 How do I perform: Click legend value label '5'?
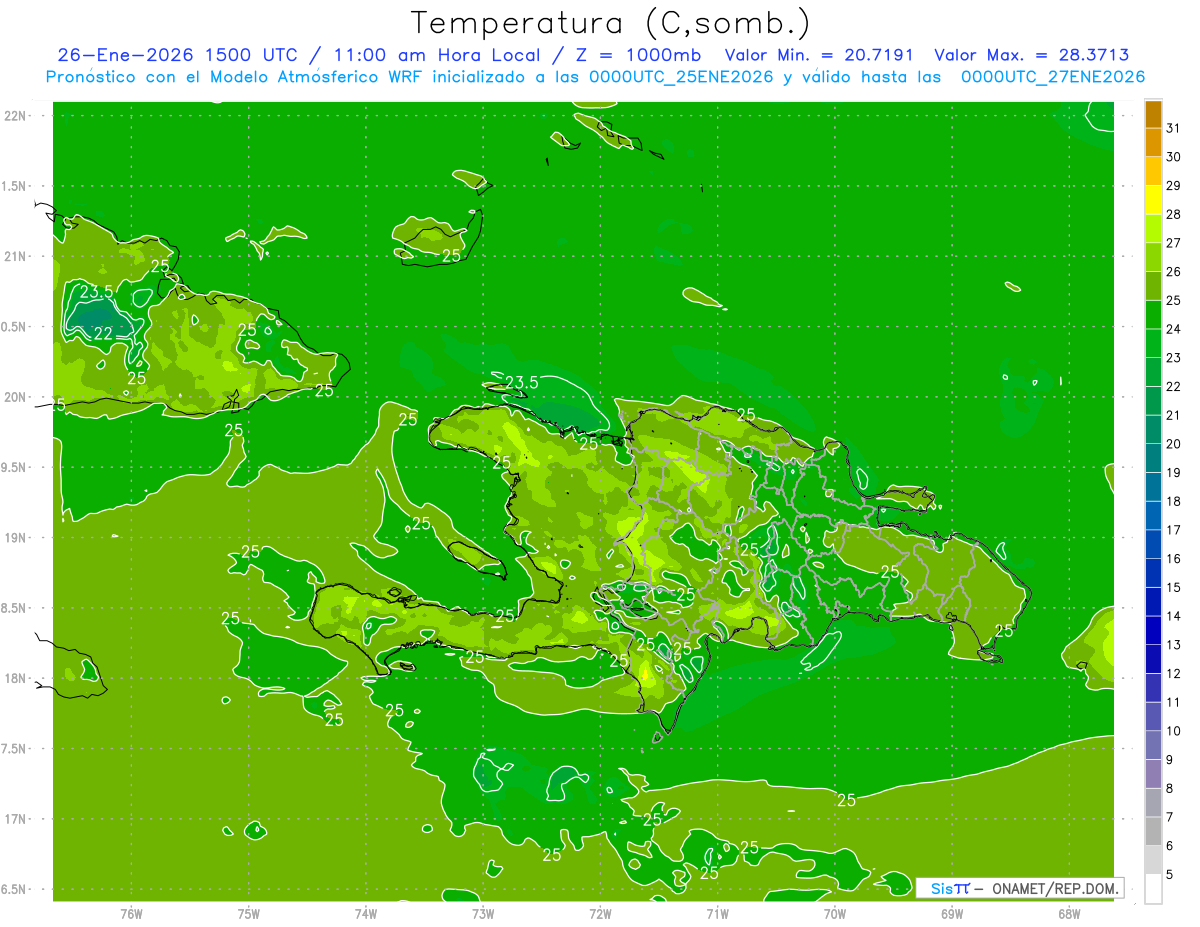coord(1170,874)
